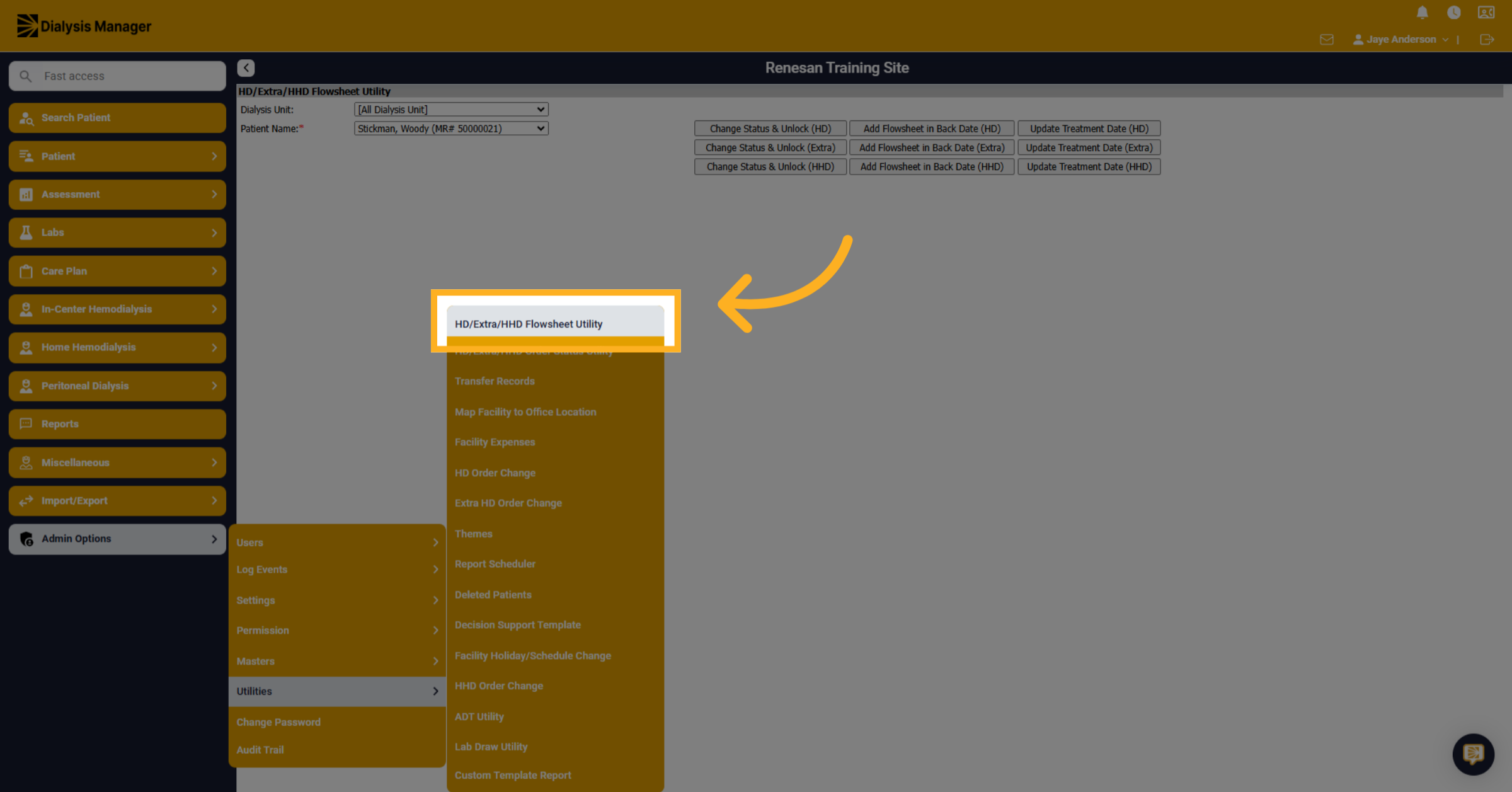Expand the Peritoneal Dialysis menu
Viewport: 1512px width, 792px height.
tap(117, 386)
